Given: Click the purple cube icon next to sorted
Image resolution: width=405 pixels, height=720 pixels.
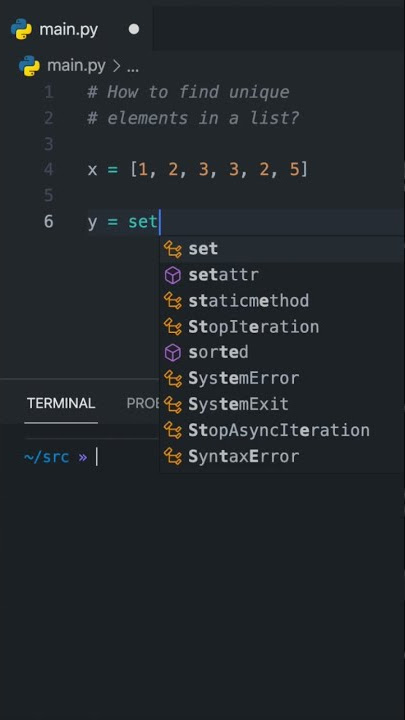Looking at the screenshot, I should 173,353.
